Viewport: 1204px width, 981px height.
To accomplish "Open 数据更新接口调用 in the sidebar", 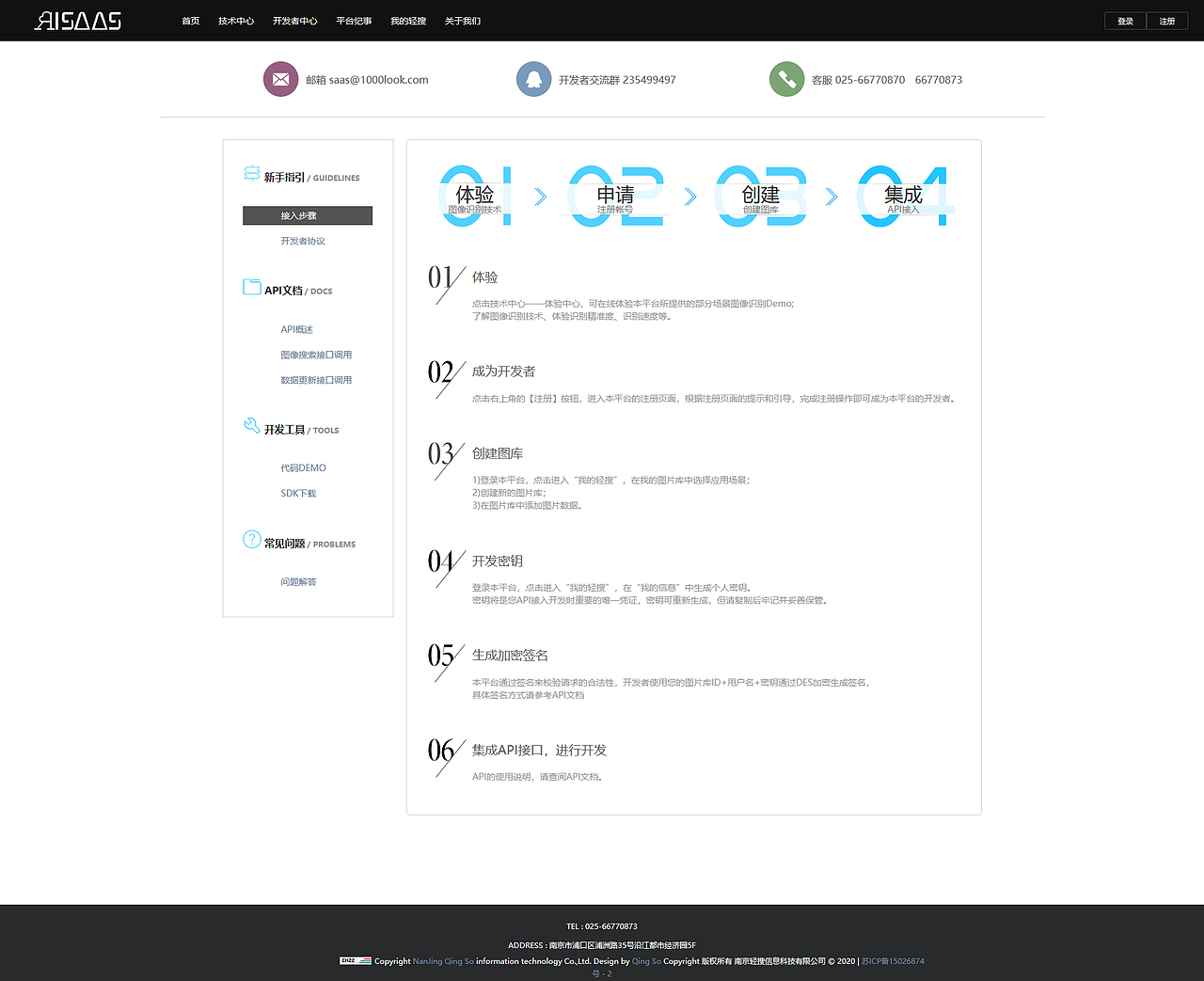I will [316, 380].
